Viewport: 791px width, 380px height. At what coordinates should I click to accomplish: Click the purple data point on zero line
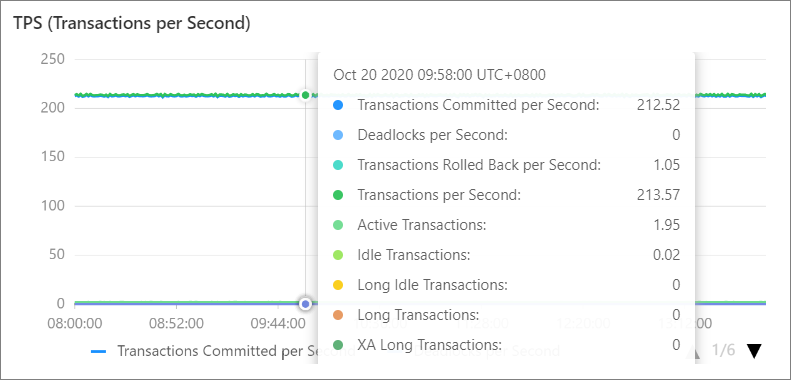[305, 304]
